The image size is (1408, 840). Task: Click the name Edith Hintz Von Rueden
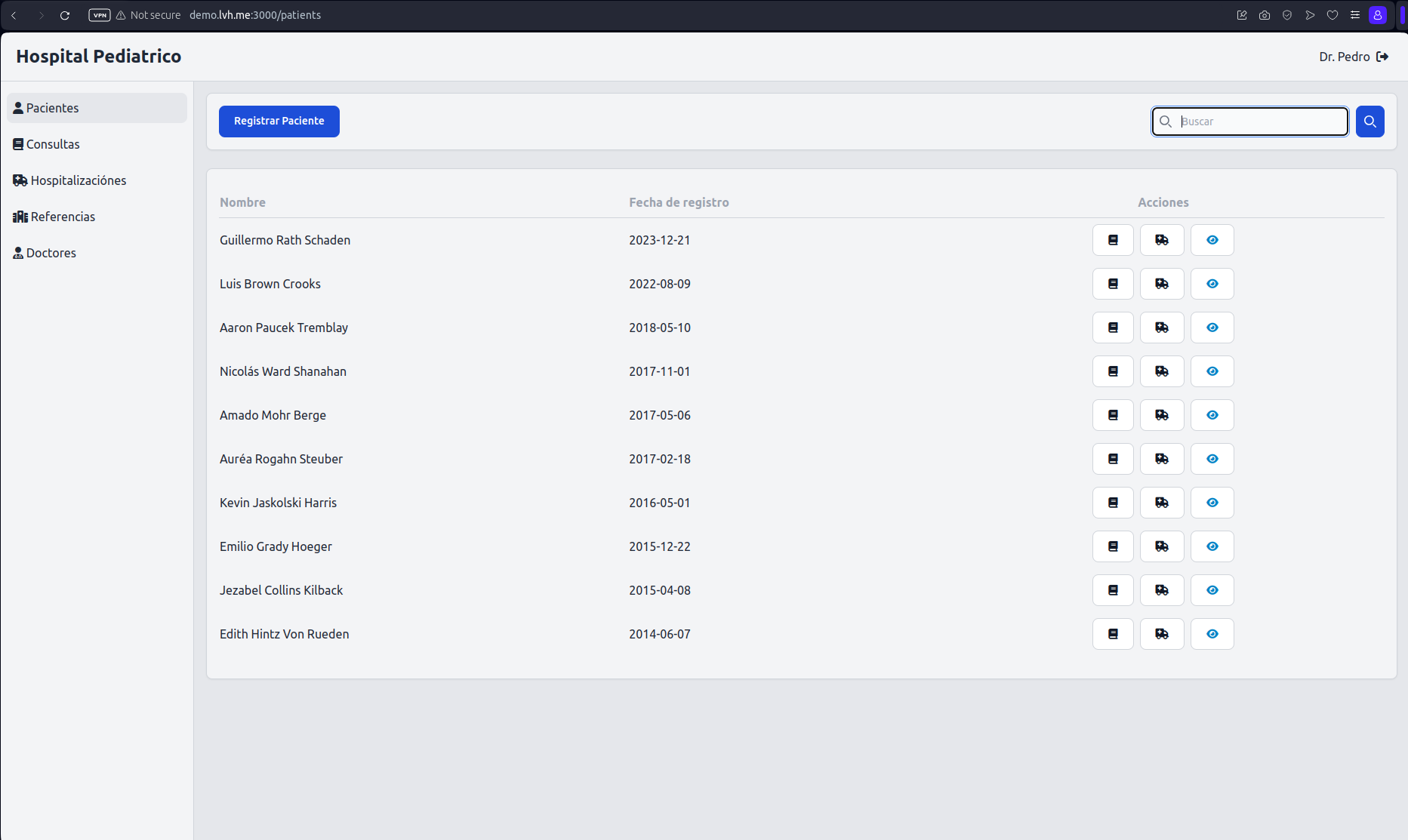pos(284,634)
